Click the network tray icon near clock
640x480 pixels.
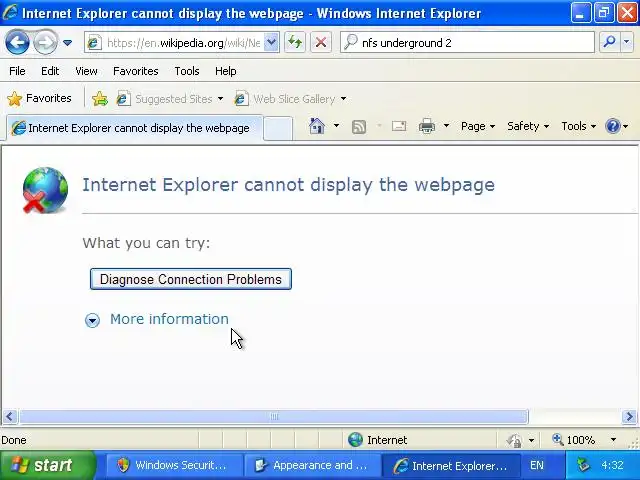pos(583,465)
